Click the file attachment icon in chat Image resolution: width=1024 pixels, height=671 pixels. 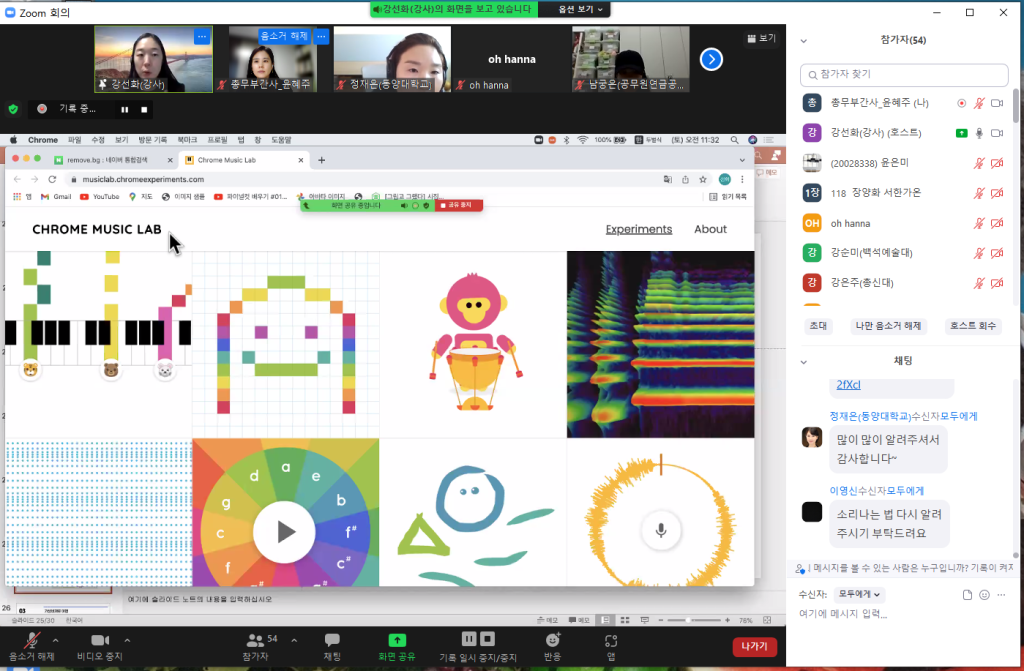967,594
